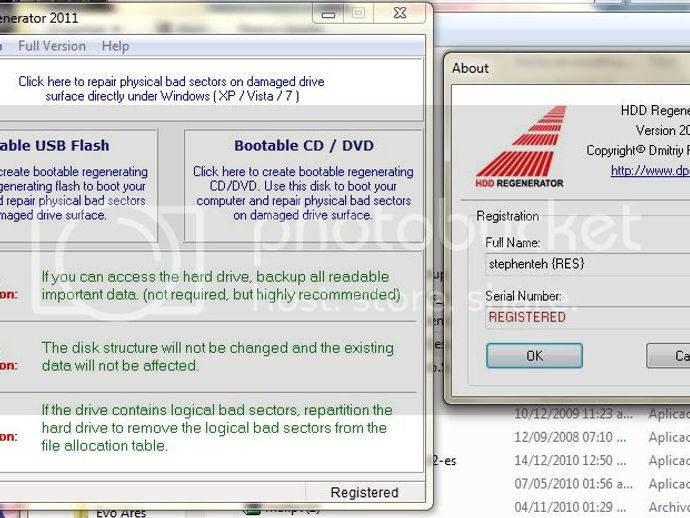Click the Copyright Dmitriy text in About
This screenshot has height=518, width=690.
(x=638, y=151)
